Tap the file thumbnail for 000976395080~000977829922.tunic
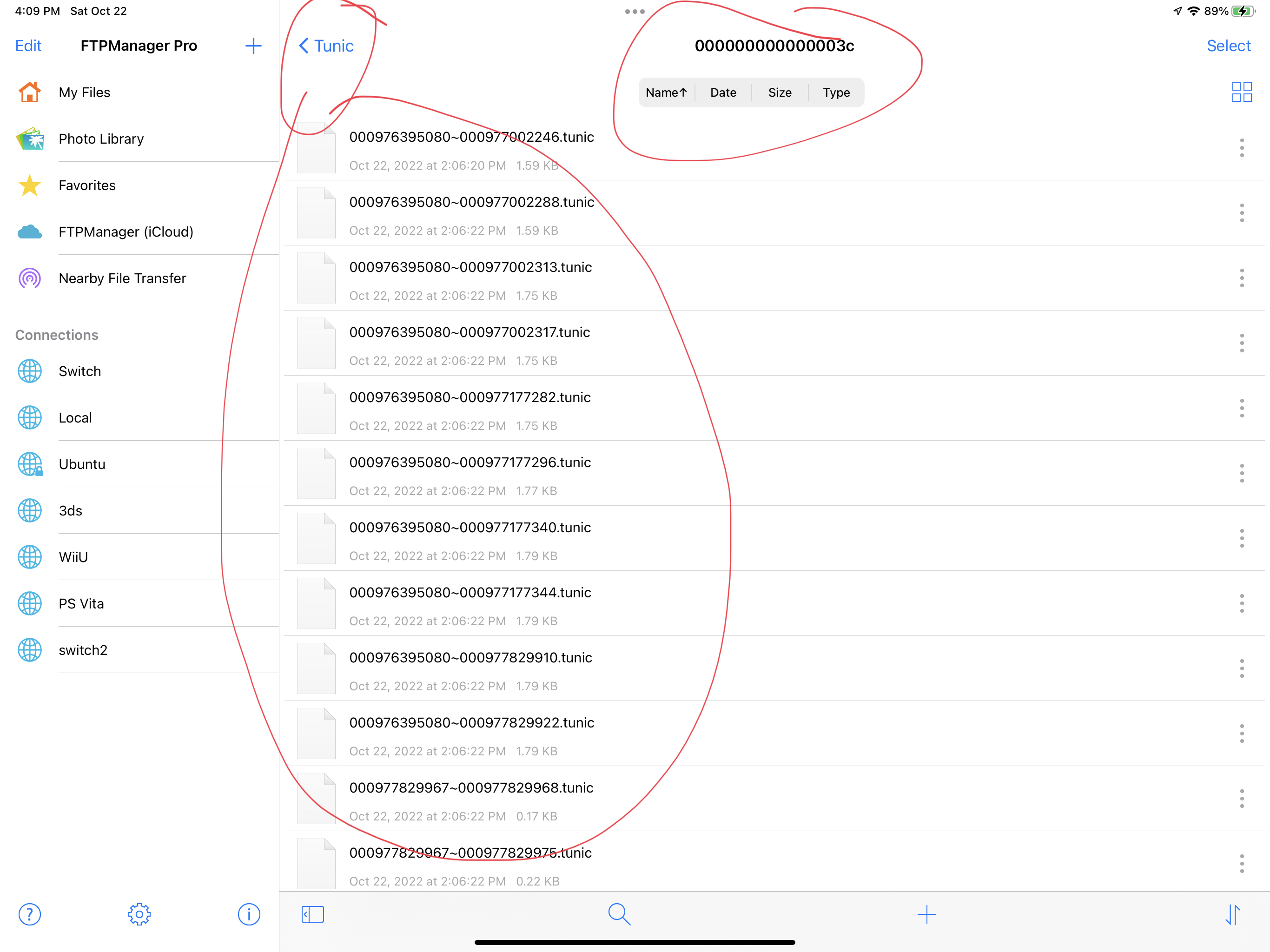 pyautogui.click(x=317, y=733)
